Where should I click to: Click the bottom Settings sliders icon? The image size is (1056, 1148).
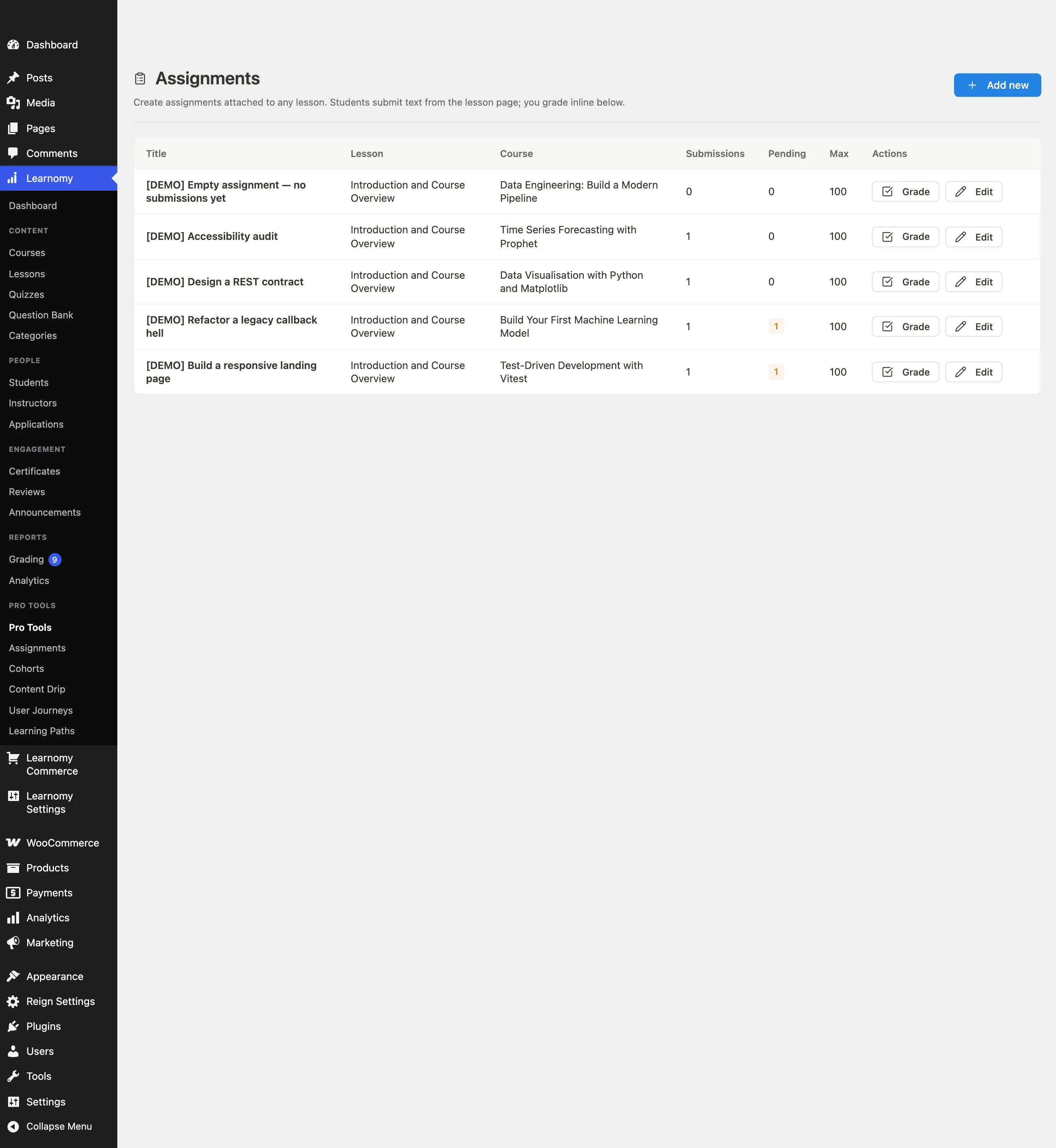pos(13,1102)
